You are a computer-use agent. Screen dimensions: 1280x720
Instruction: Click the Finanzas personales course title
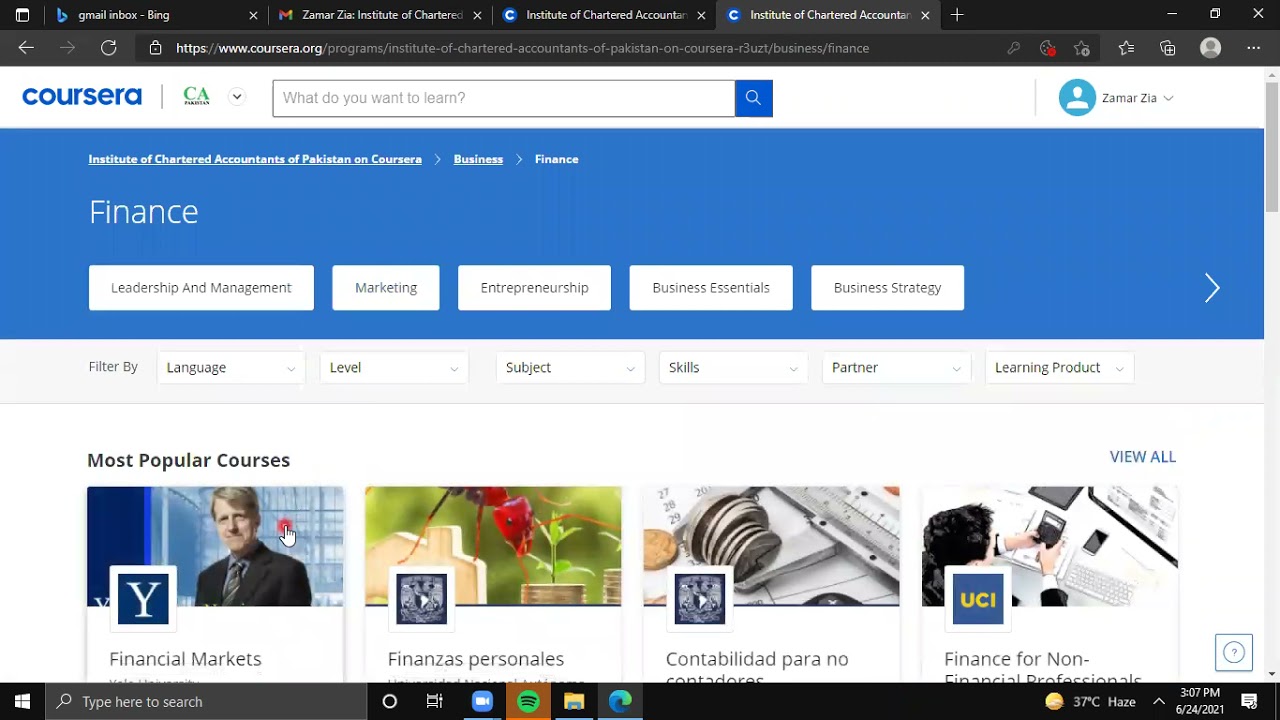(476, 659)
